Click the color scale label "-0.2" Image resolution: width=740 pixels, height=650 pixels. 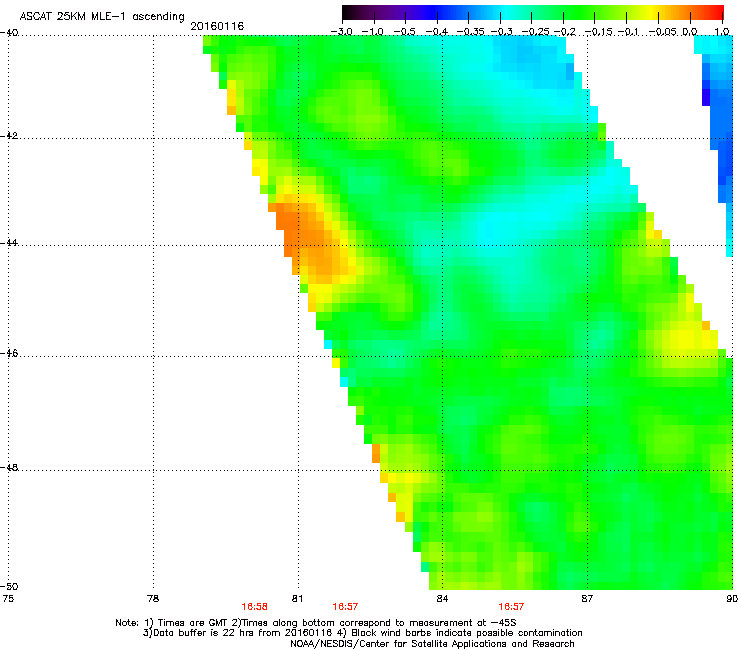565,32
